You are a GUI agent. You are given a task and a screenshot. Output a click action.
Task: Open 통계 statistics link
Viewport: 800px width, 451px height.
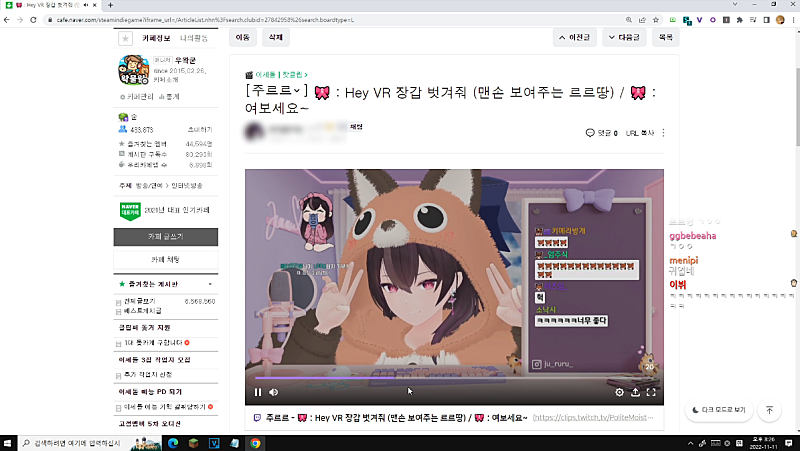[x=169, y=96]
